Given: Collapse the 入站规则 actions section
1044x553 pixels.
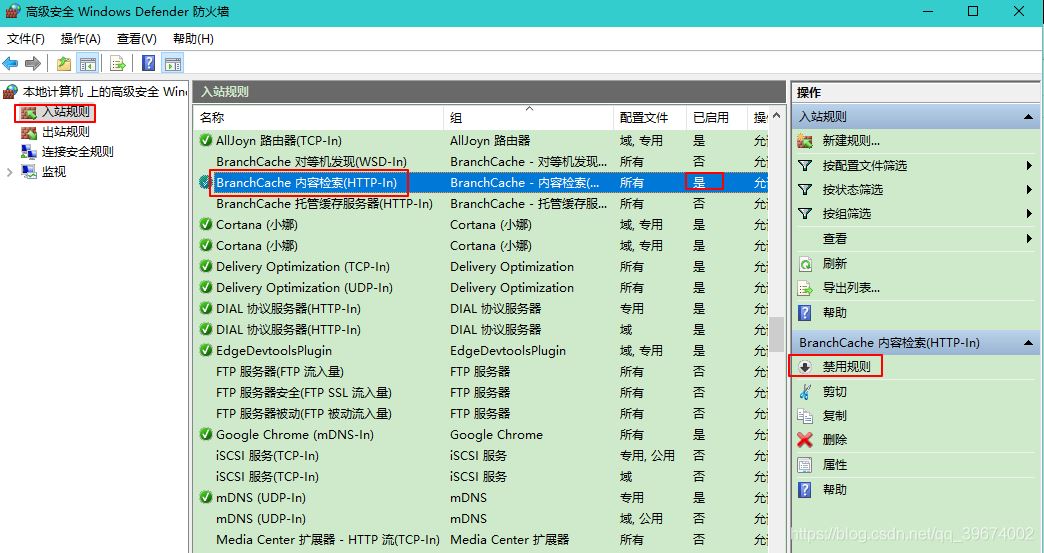Looking at the screenshot, I should [x=1029, y=117].
